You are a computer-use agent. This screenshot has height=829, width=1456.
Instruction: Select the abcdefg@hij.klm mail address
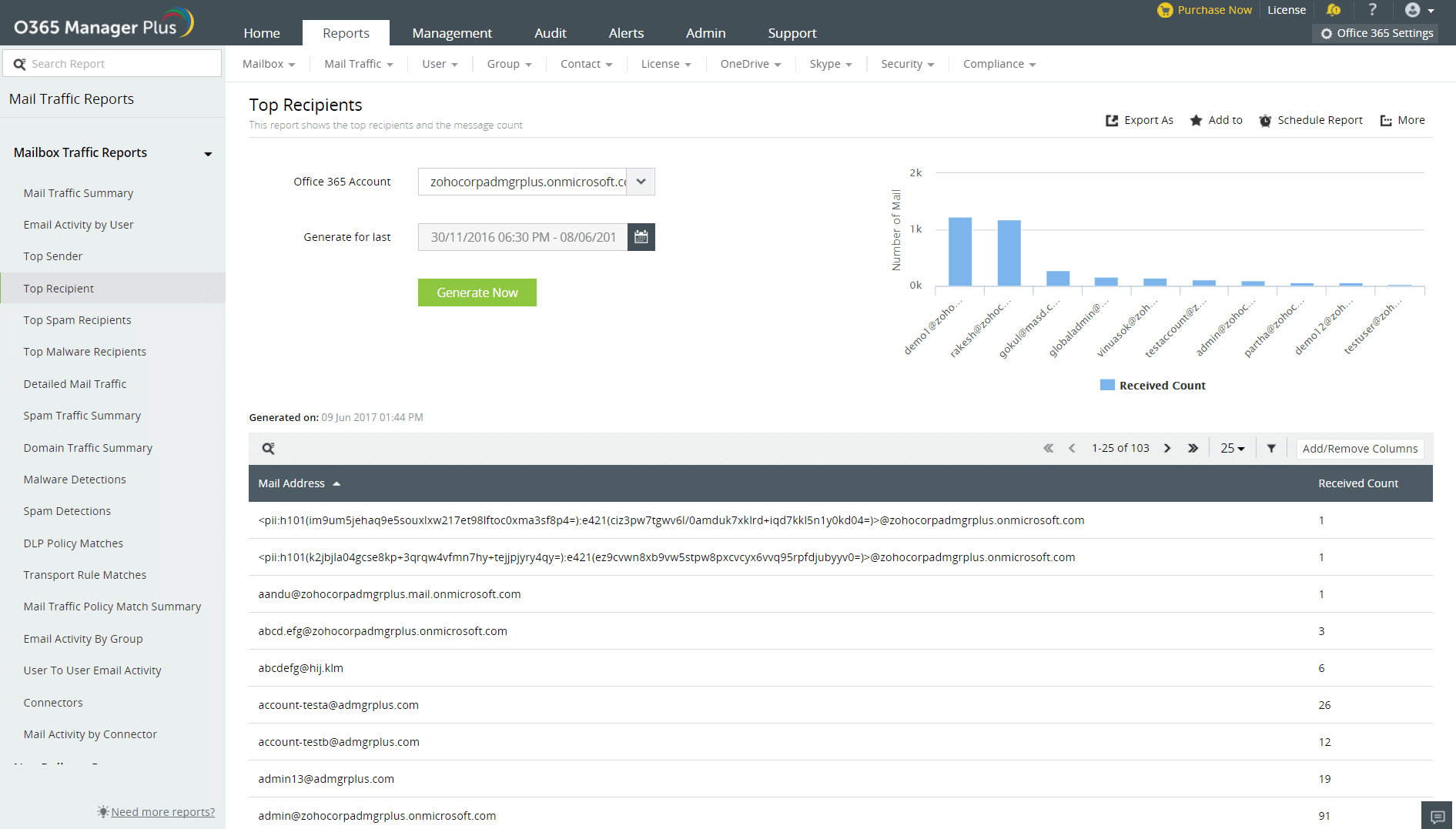301,668
